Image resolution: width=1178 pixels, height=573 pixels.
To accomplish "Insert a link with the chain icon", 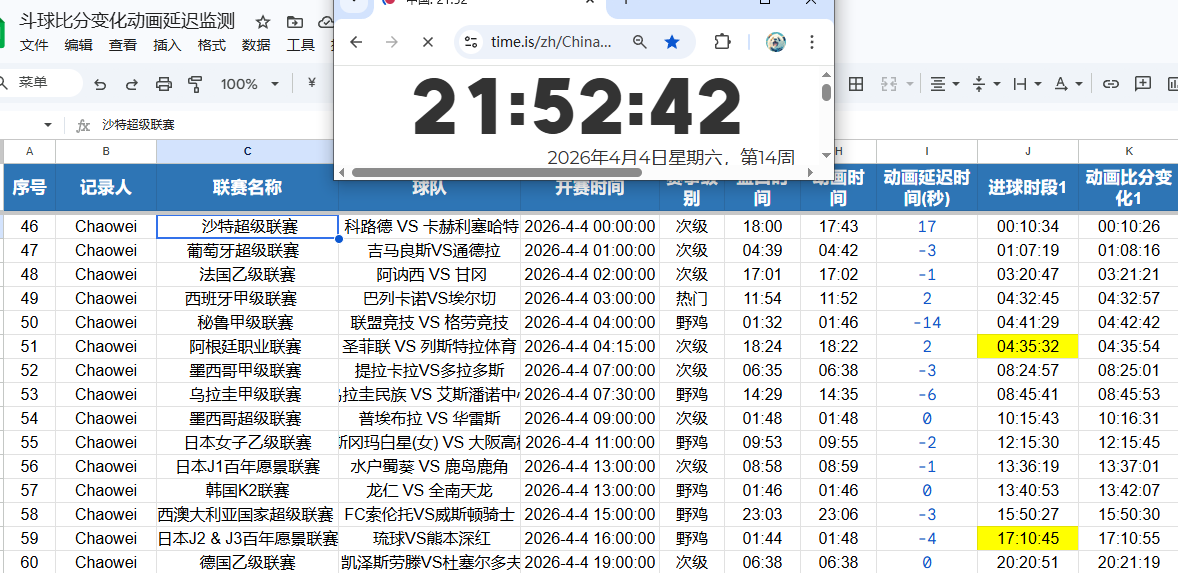I will [x=1110, y=84].
